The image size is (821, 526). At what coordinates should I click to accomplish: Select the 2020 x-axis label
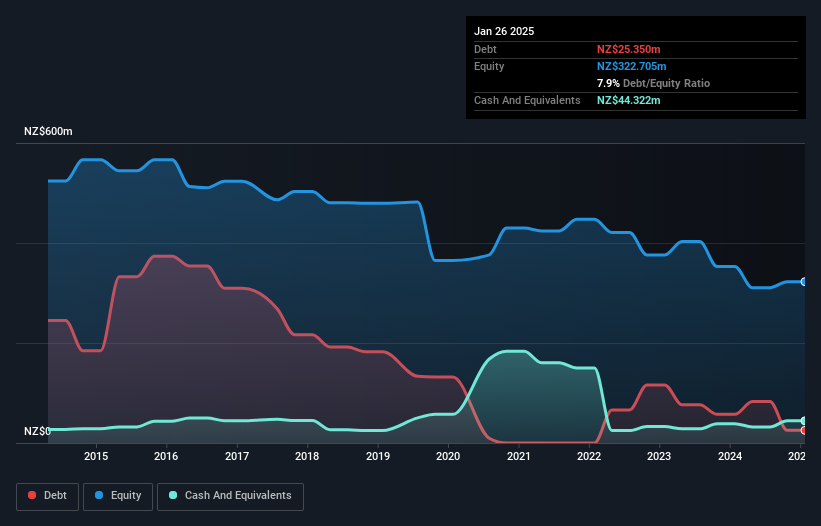448,457
